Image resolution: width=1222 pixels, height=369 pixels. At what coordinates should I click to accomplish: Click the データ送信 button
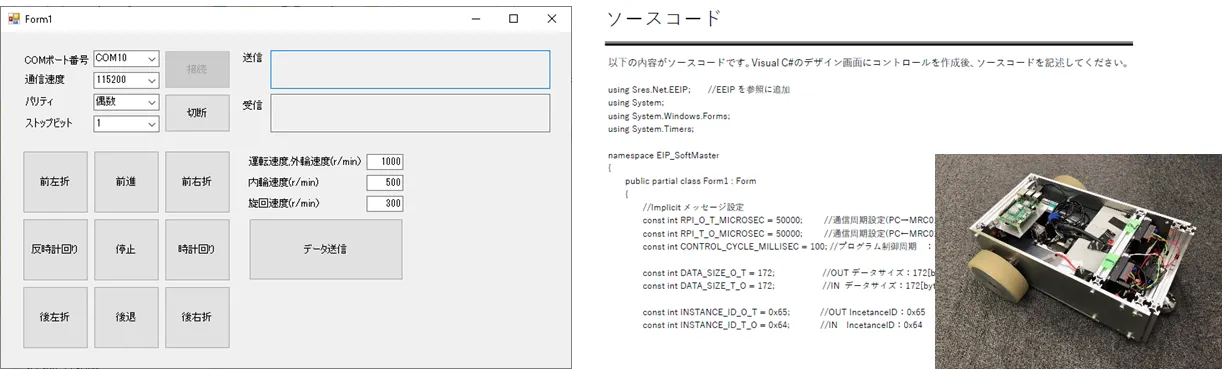(x=326, y=249)
